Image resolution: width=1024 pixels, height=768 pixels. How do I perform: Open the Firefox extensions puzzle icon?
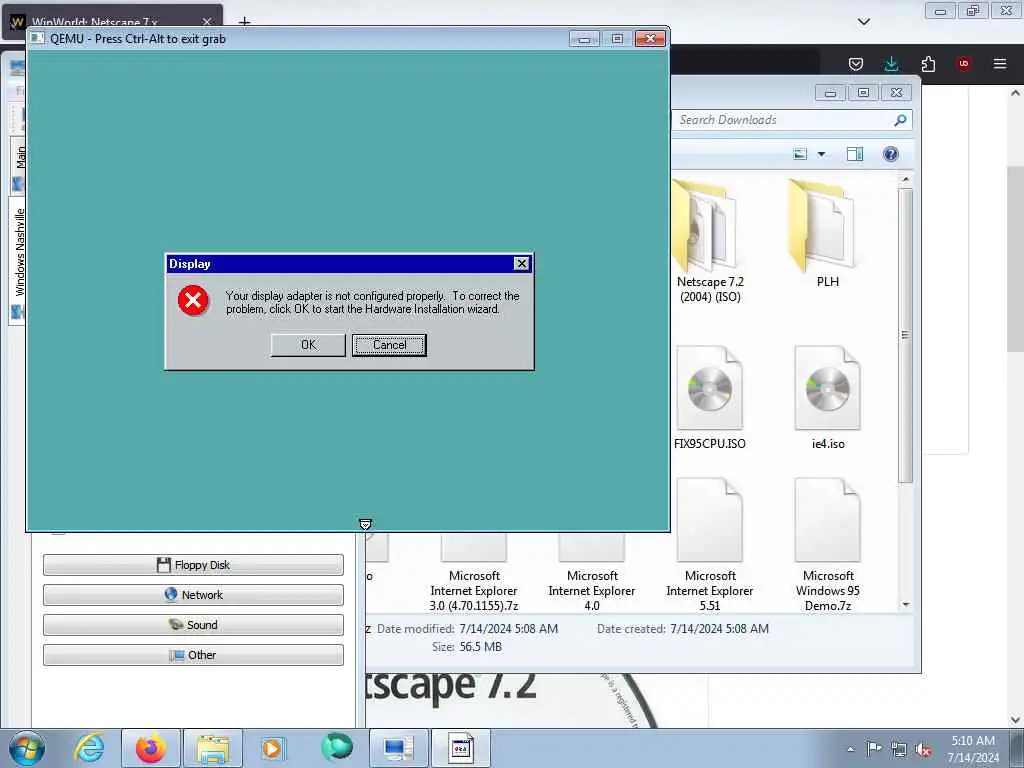pos(928,64)
